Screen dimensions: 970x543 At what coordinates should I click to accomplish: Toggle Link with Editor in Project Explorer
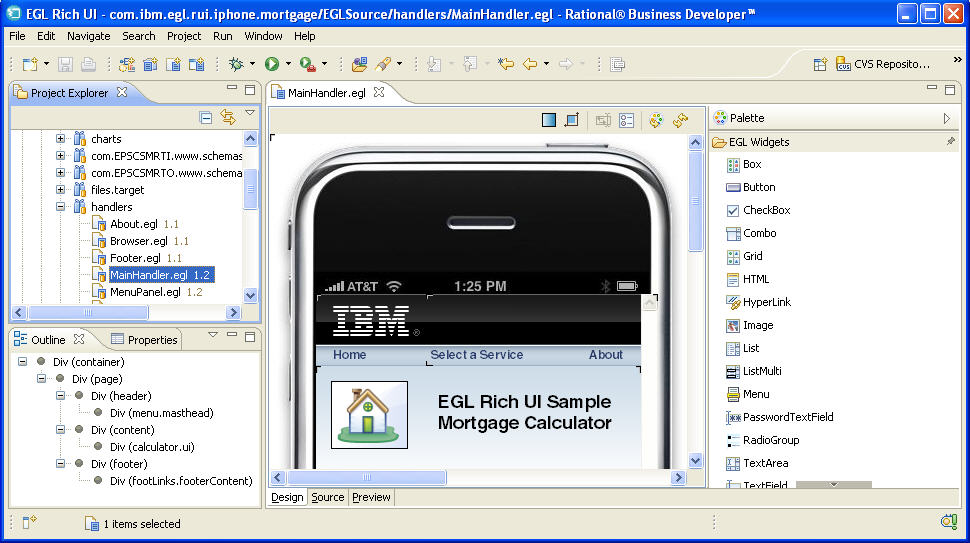coord(228,117)
